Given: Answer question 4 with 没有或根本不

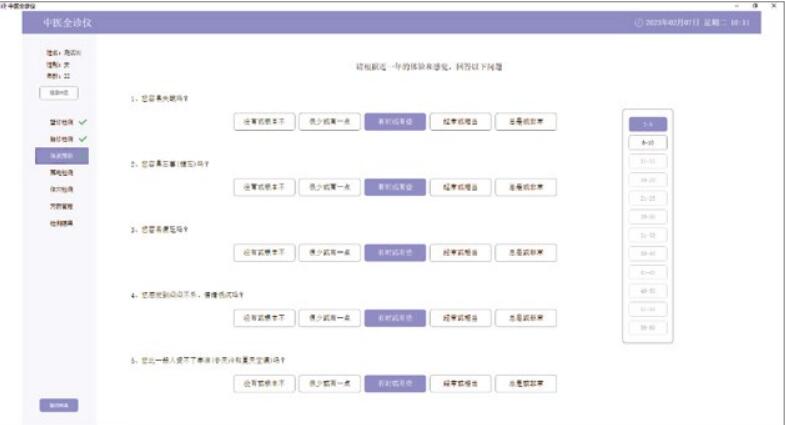Looking at the screenshot, I should pos(264,318).
